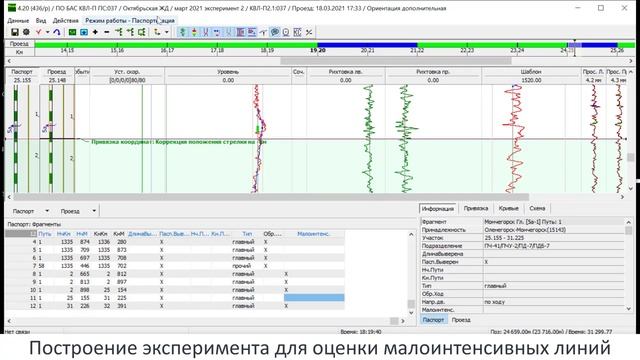This screenshot has height=360, width=640.
Task: Expand the Паспорт dropdown above fragments table
Action: 47,211
